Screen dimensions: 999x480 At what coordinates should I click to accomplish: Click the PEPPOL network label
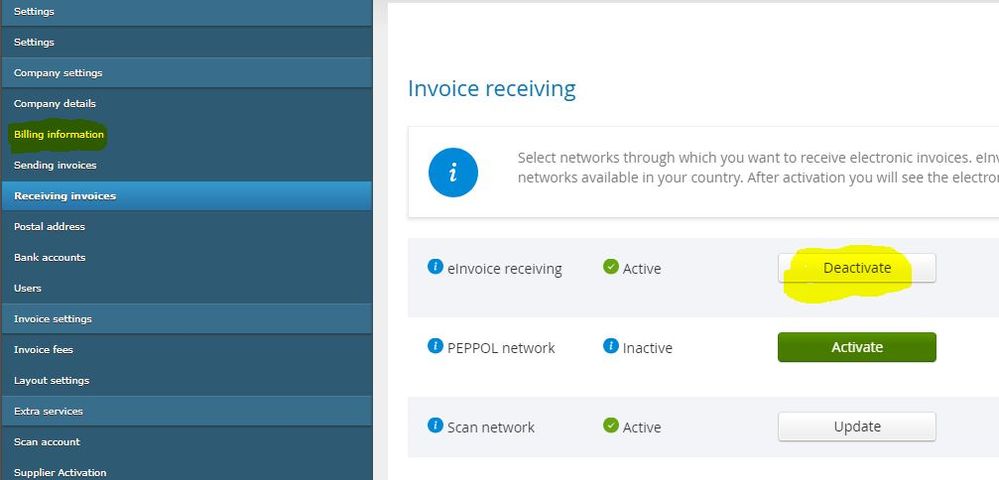(501, 348)
